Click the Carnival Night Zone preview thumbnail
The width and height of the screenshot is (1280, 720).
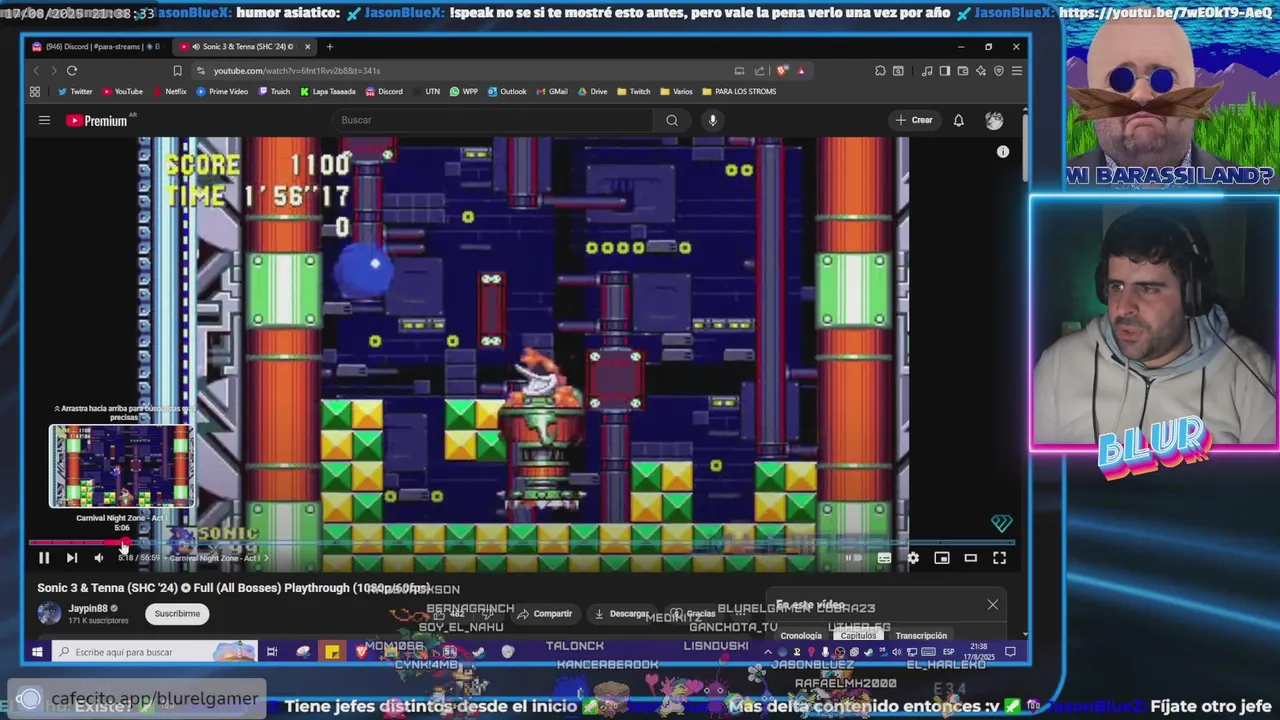pyautogui.click(x=122, y=466)
